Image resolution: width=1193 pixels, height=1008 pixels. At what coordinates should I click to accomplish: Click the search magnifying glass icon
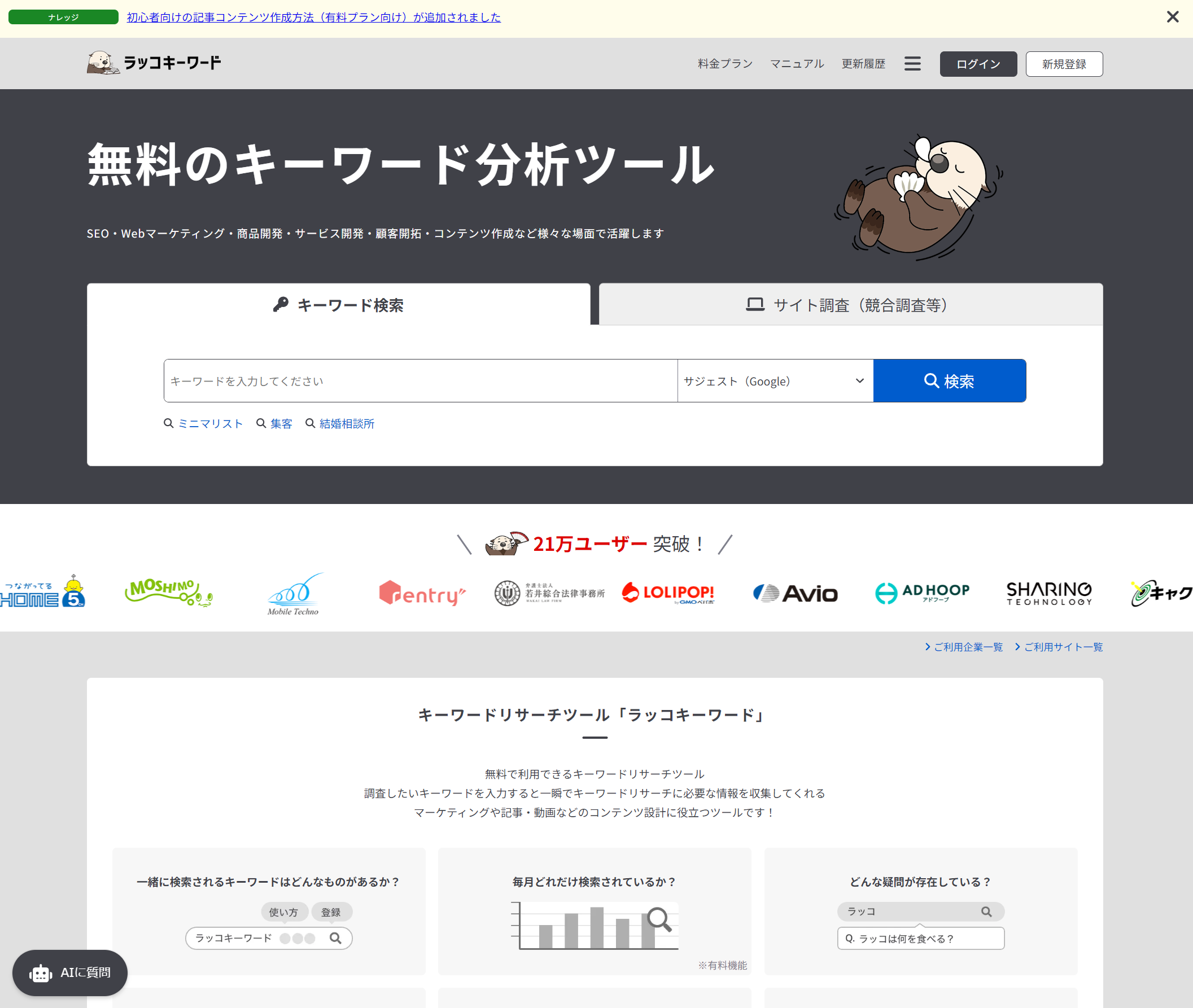click(x=931, y=381)
